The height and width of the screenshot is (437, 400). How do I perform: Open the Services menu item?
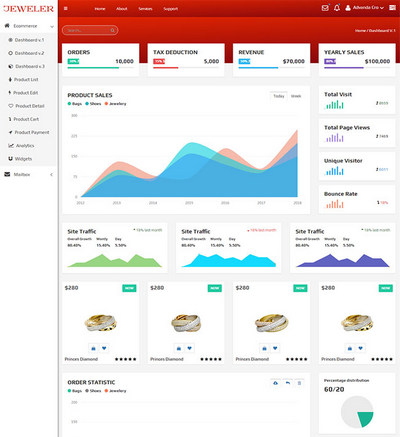click(145, 9)
